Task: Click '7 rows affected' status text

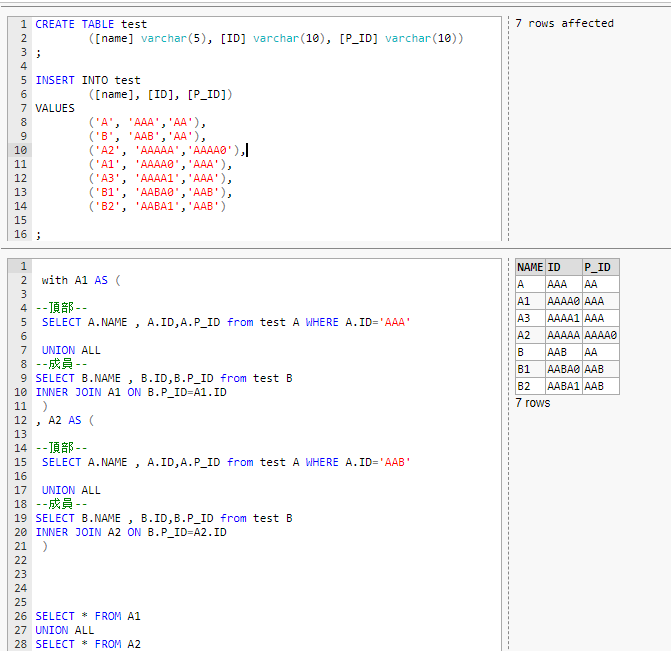Action: tap(564, 24)
